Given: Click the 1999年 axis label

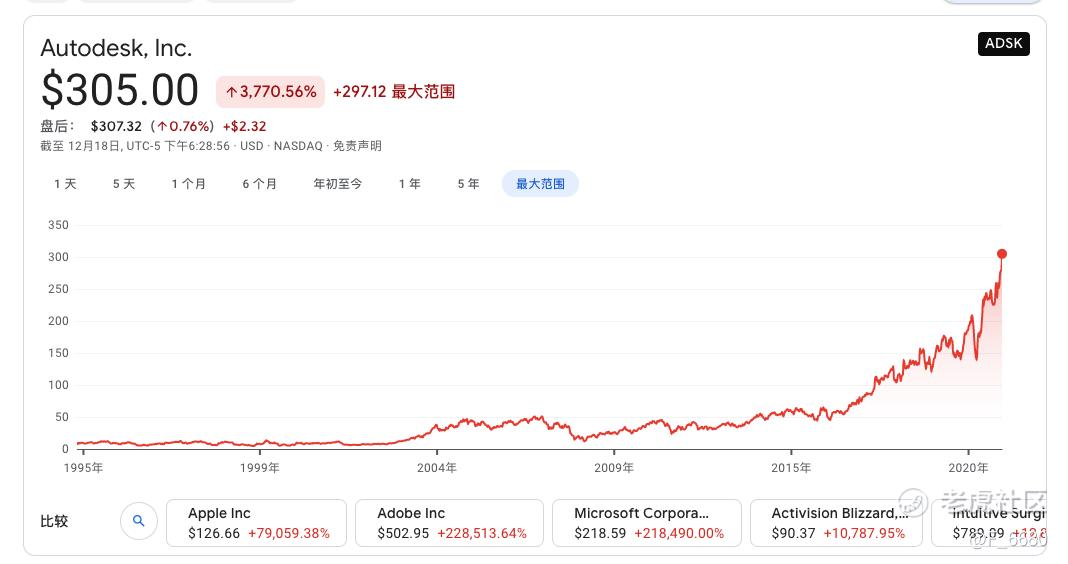Looking at the screenshot, I should click(260, 468).
